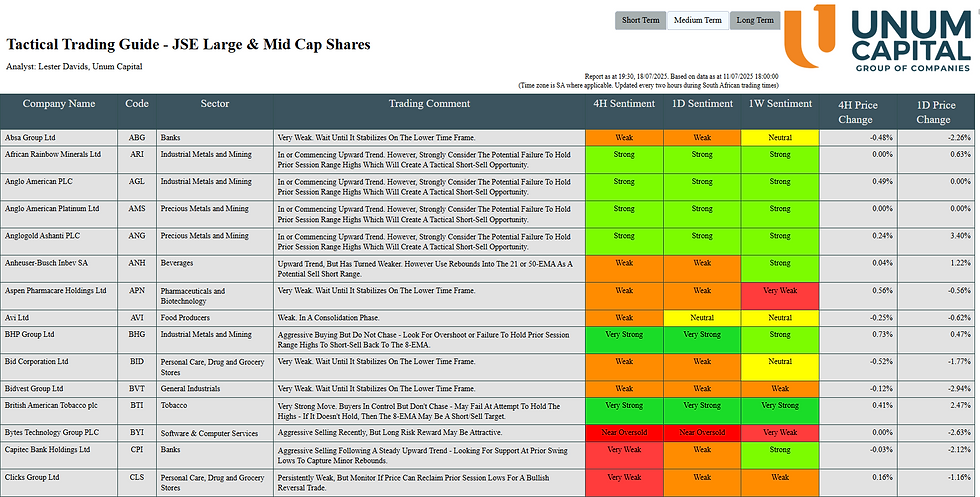Click Anglogold Ashanti's 3.40% 1D price change
Image resolution: width=980 pixels, height=497 pixels.
click(961, 236)
